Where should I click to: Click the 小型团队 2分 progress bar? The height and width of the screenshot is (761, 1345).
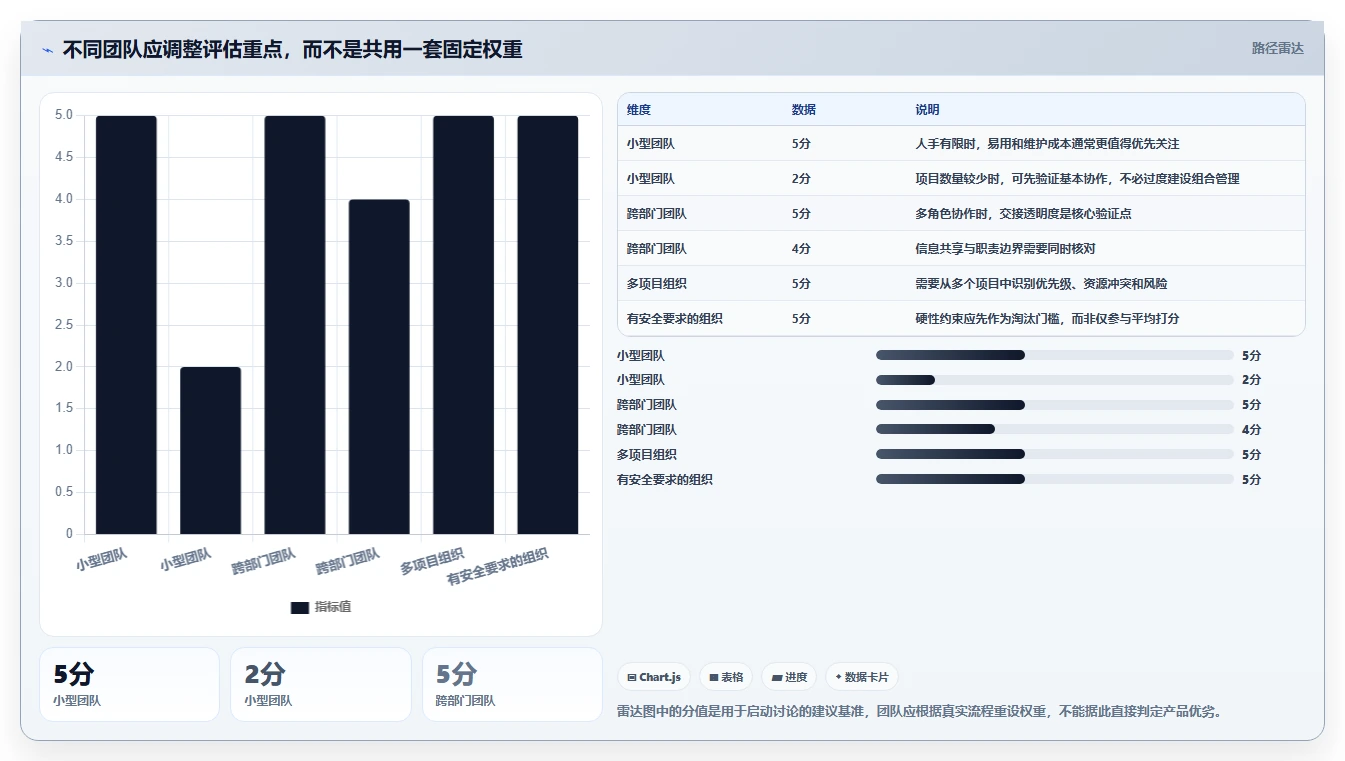pyautogui.click(x=1055, y=380)
